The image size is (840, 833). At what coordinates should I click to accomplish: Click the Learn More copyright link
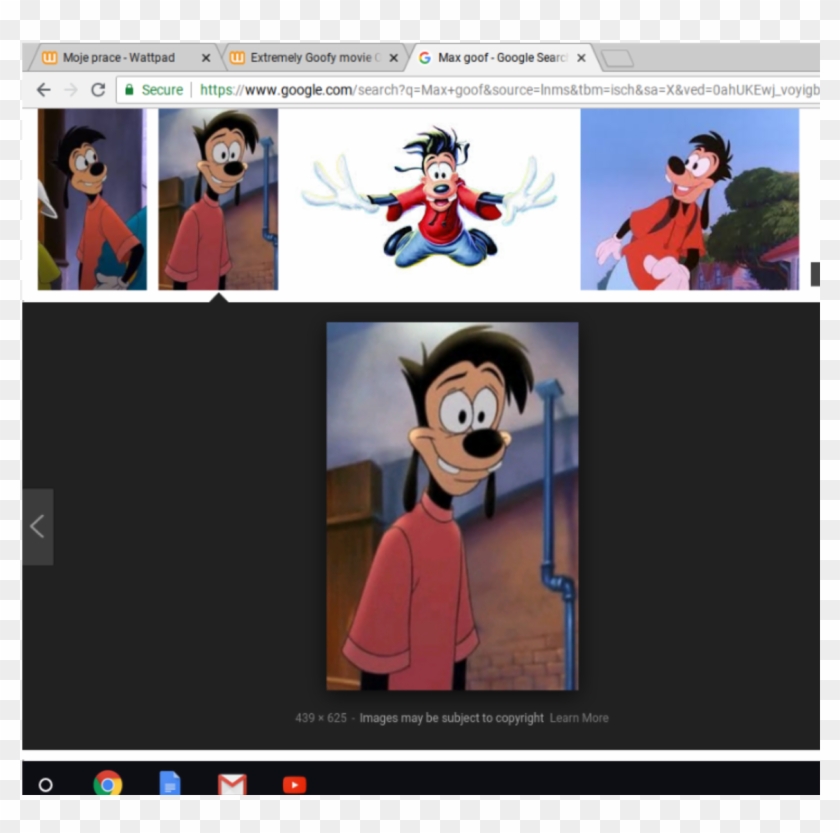579,718
